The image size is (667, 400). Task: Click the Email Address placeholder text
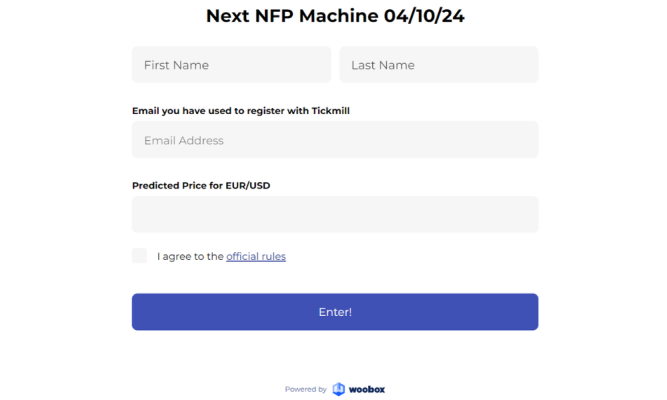(x=184, y=140)
